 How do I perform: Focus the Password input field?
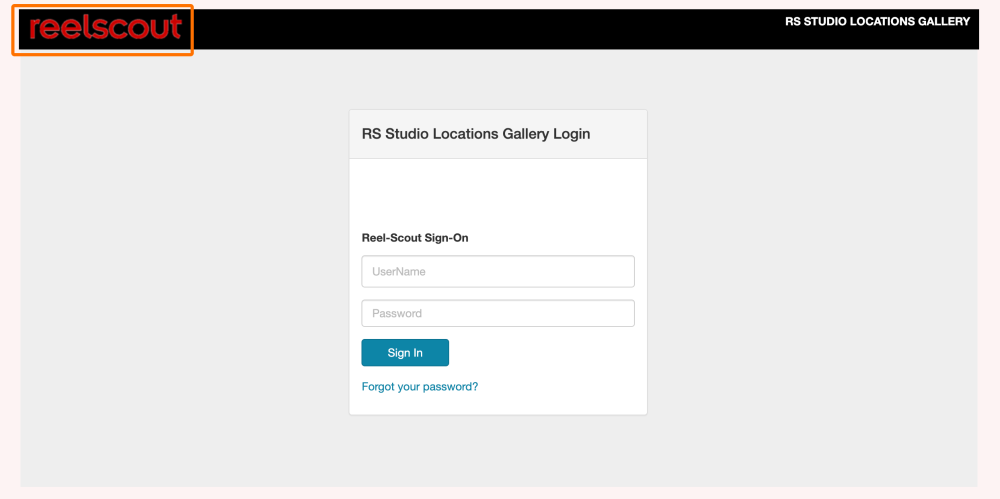coord(498,313)
